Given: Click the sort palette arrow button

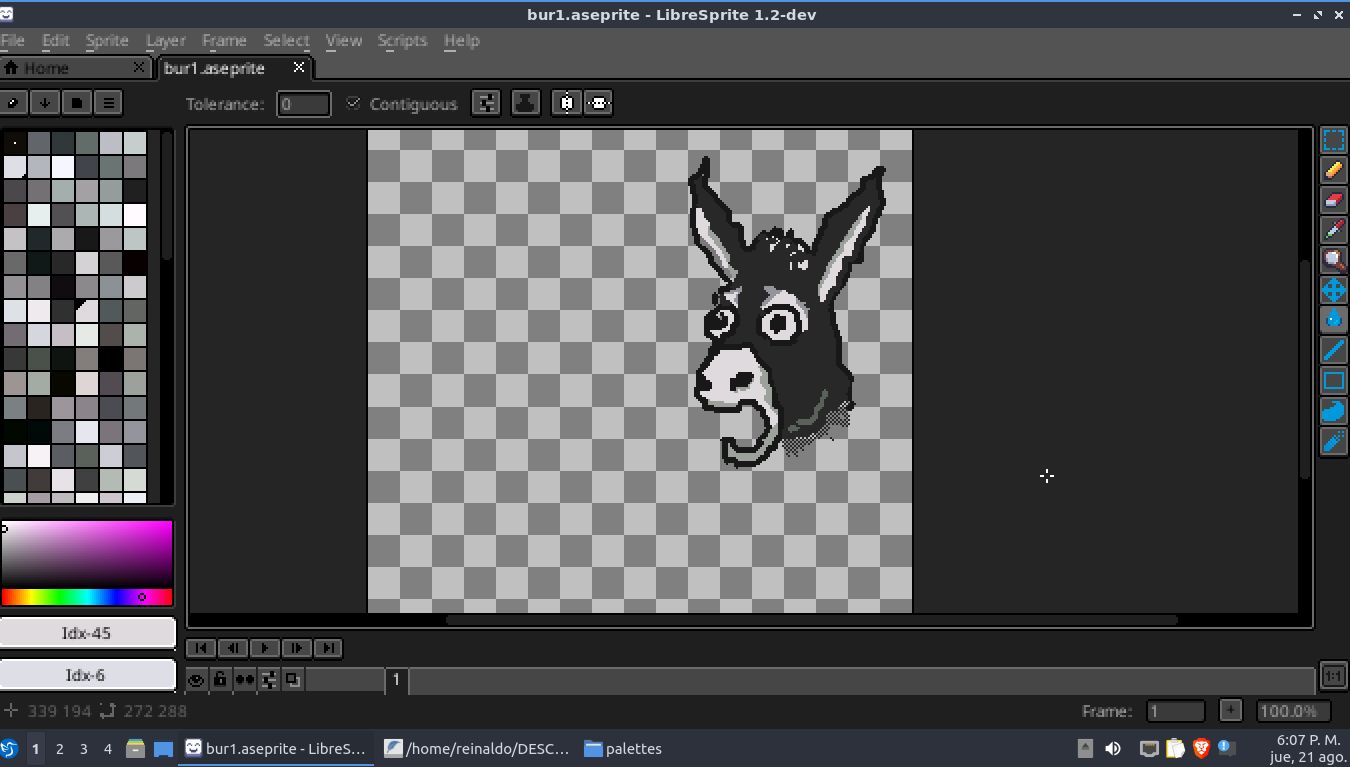Looking at the screenshot, I should [44, 102].
